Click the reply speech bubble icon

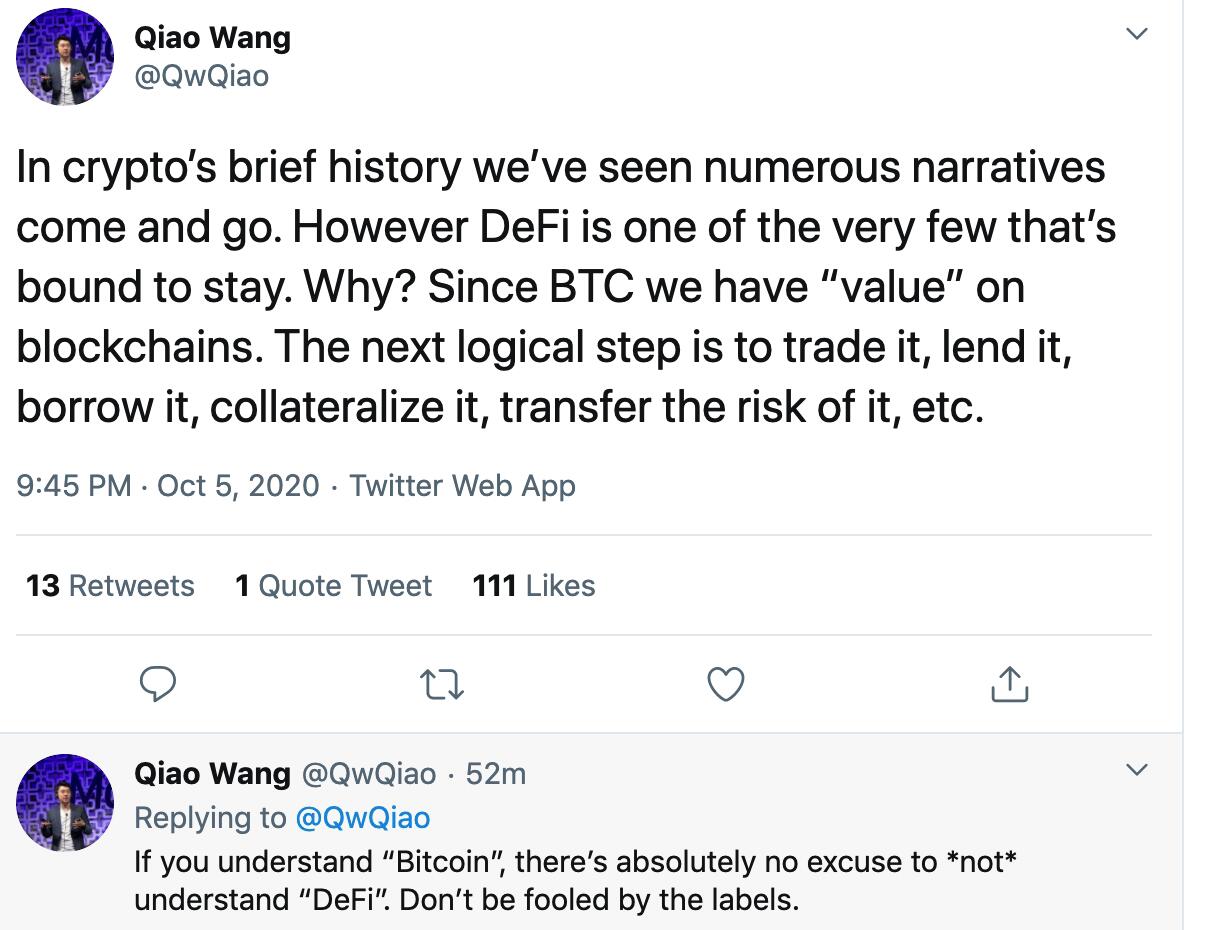click(158, 685)
